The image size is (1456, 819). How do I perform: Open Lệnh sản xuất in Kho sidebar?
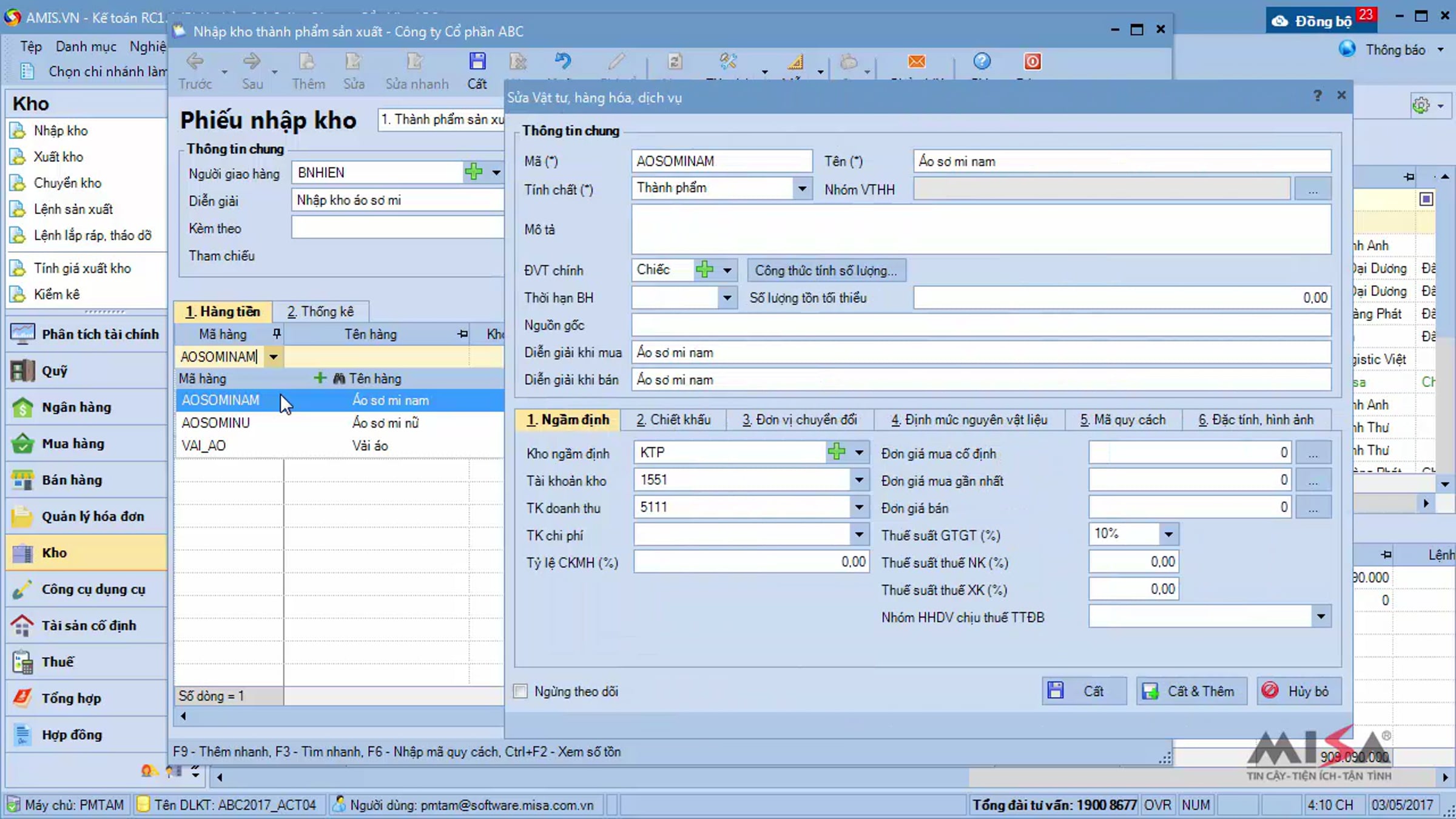[73, 209]
